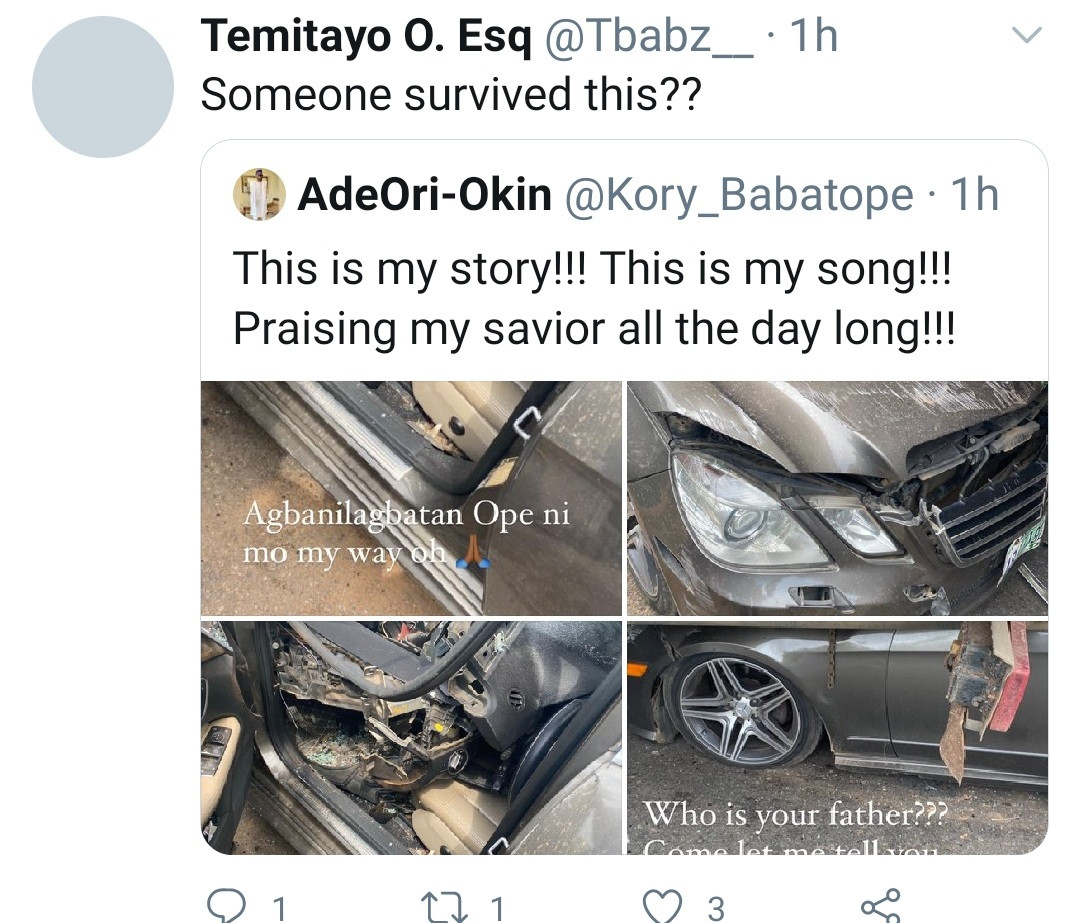The width and height of the screenshot is (1080, 923).
Task: Open photo of smashed Mercedes headlight
Action: click(837, 498)
